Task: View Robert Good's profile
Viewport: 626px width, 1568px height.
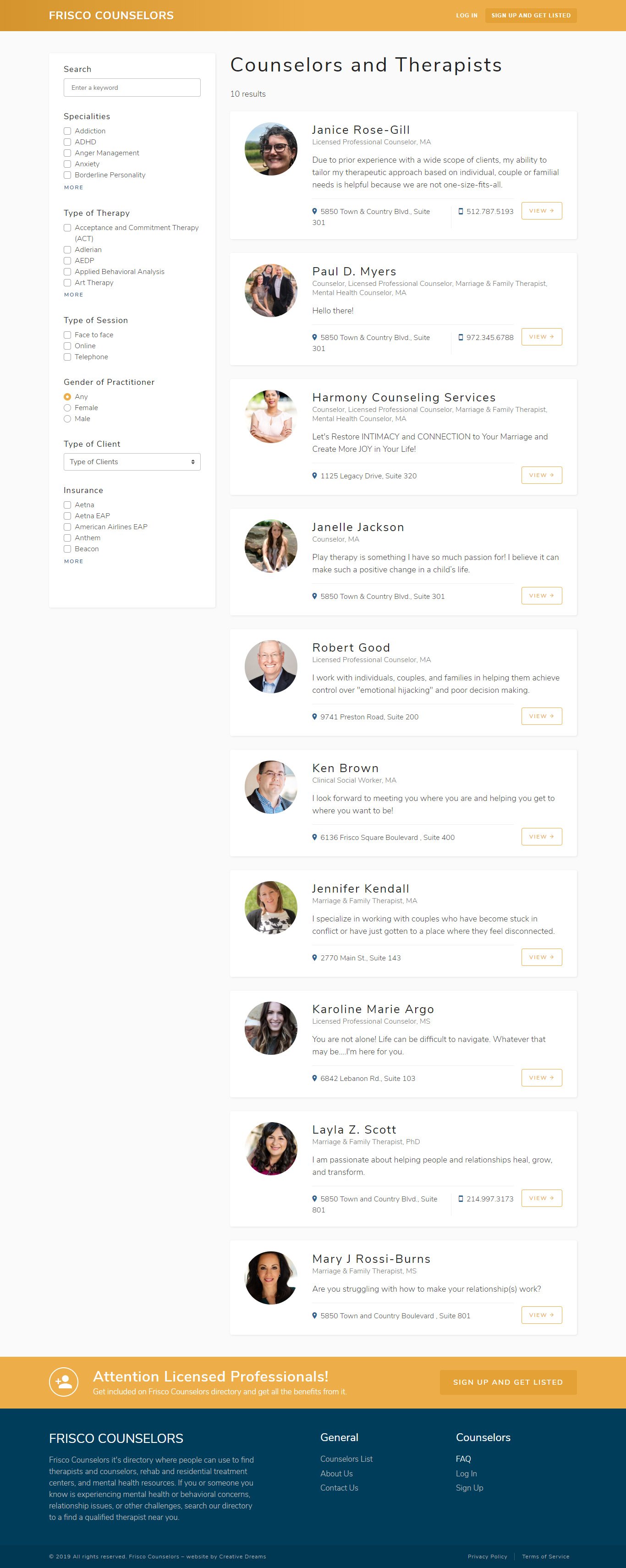Action: click(541, 717)
